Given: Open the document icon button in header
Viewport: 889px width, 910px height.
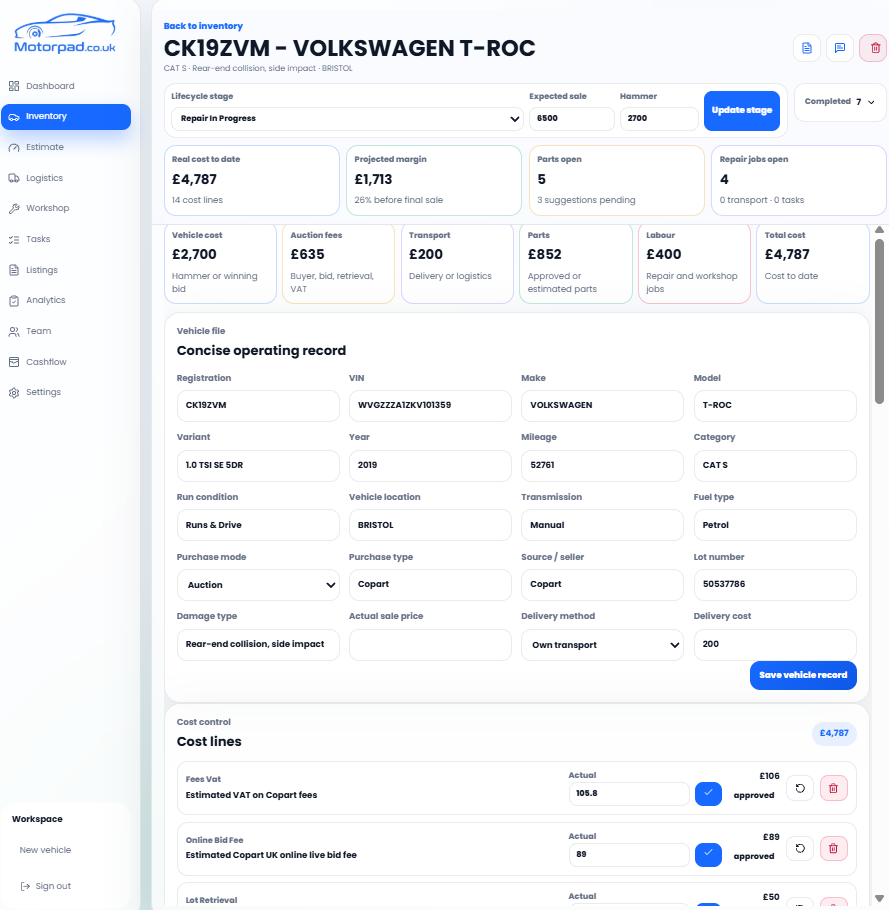Looking at the screenshot, I should (x=807, y=48).
